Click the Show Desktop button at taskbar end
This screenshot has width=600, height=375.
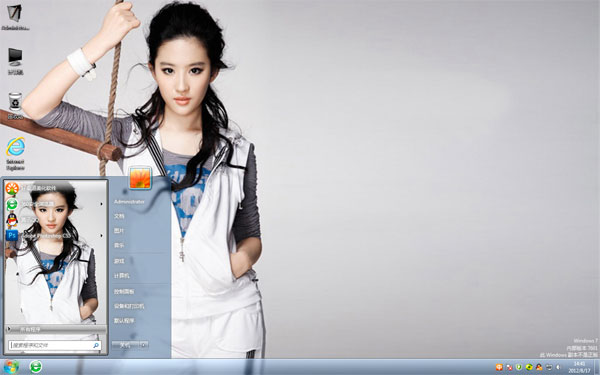point(597,367)
